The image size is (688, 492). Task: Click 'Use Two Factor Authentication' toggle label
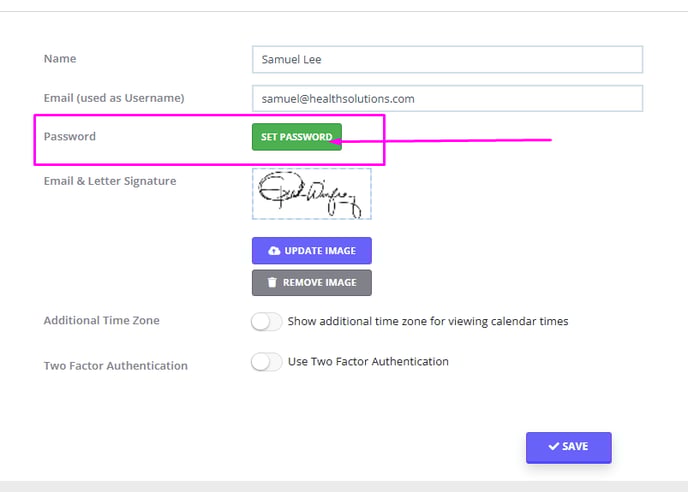point(368,362)
